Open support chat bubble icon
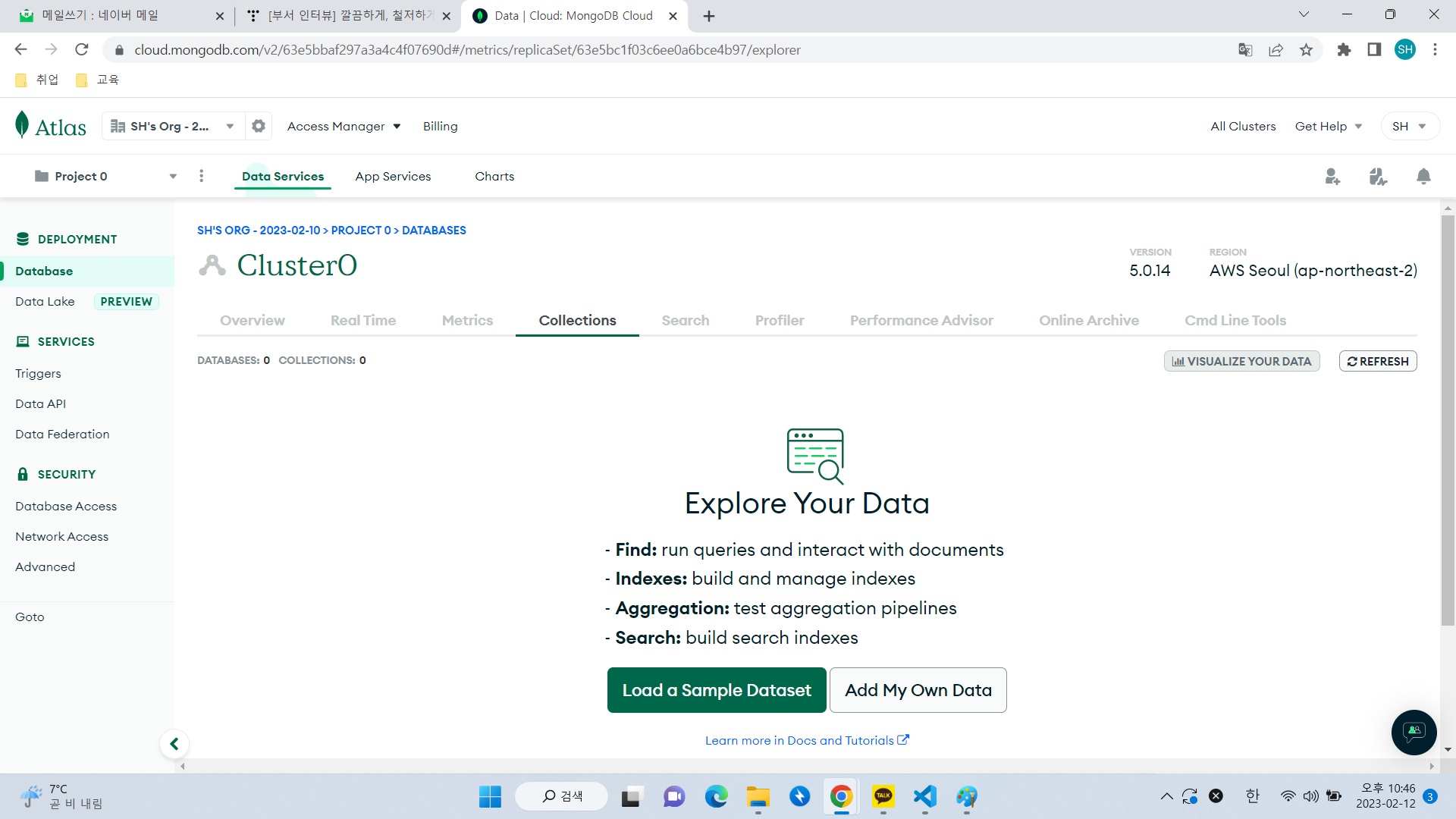This screenshot has height=819, width=1456. pos(1414,732)
